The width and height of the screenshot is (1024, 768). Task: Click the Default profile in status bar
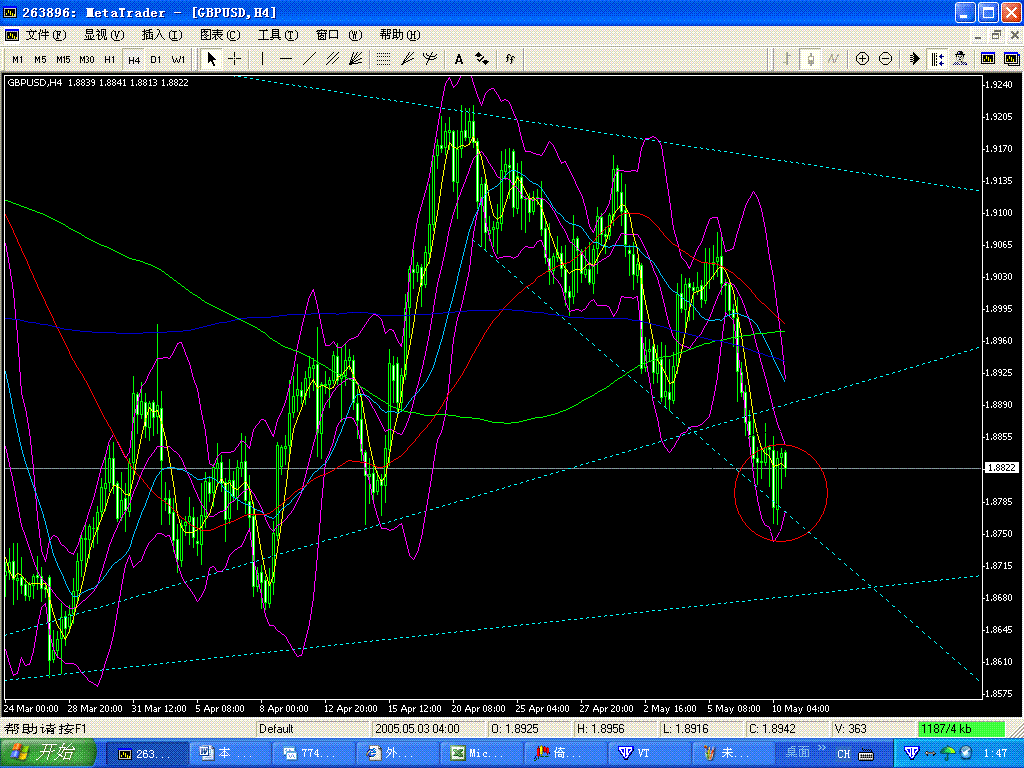(276, 729)
